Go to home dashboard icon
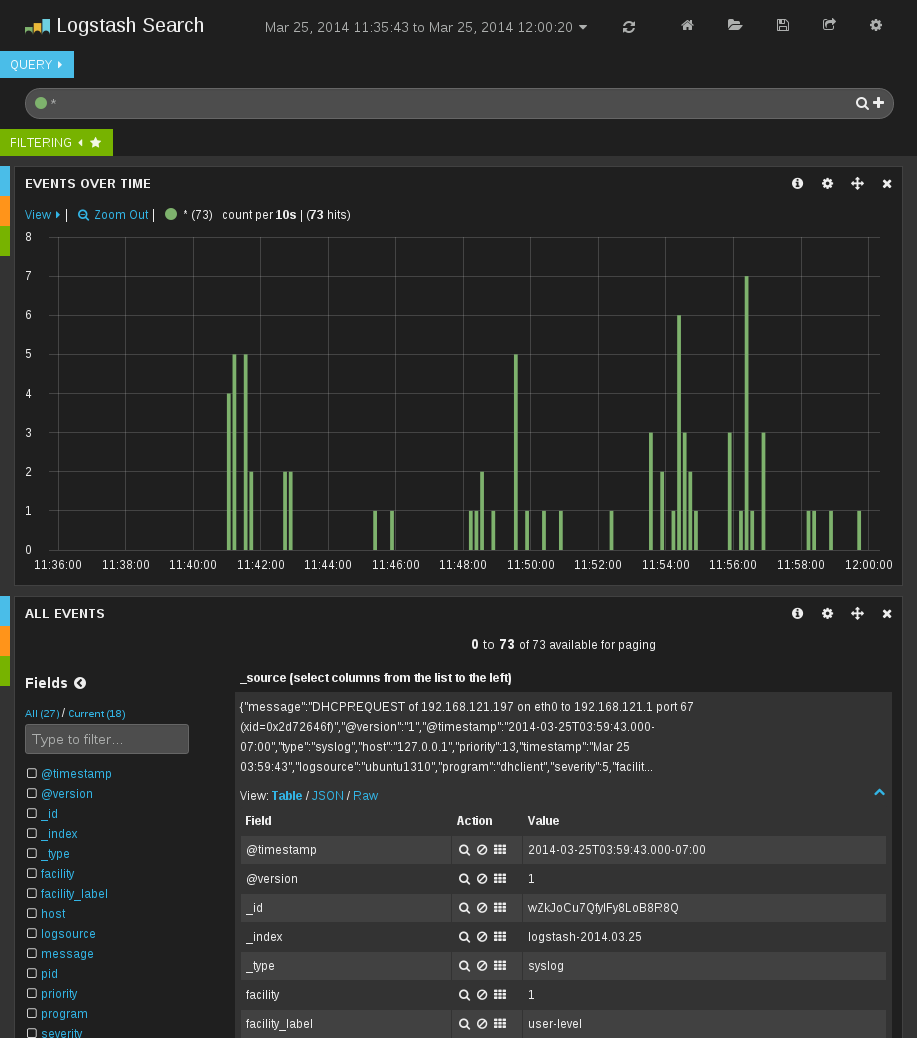Image resolution: width=917 pixels, height=1038 pixels. pos(687,25)
